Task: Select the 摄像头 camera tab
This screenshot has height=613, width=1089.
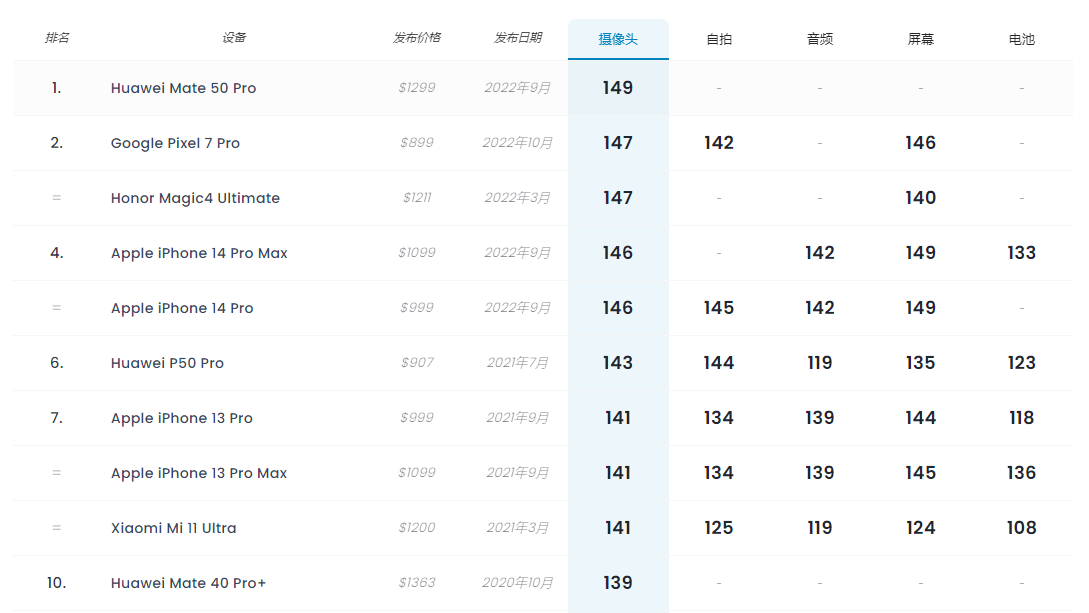Action: tap(618, 40)
